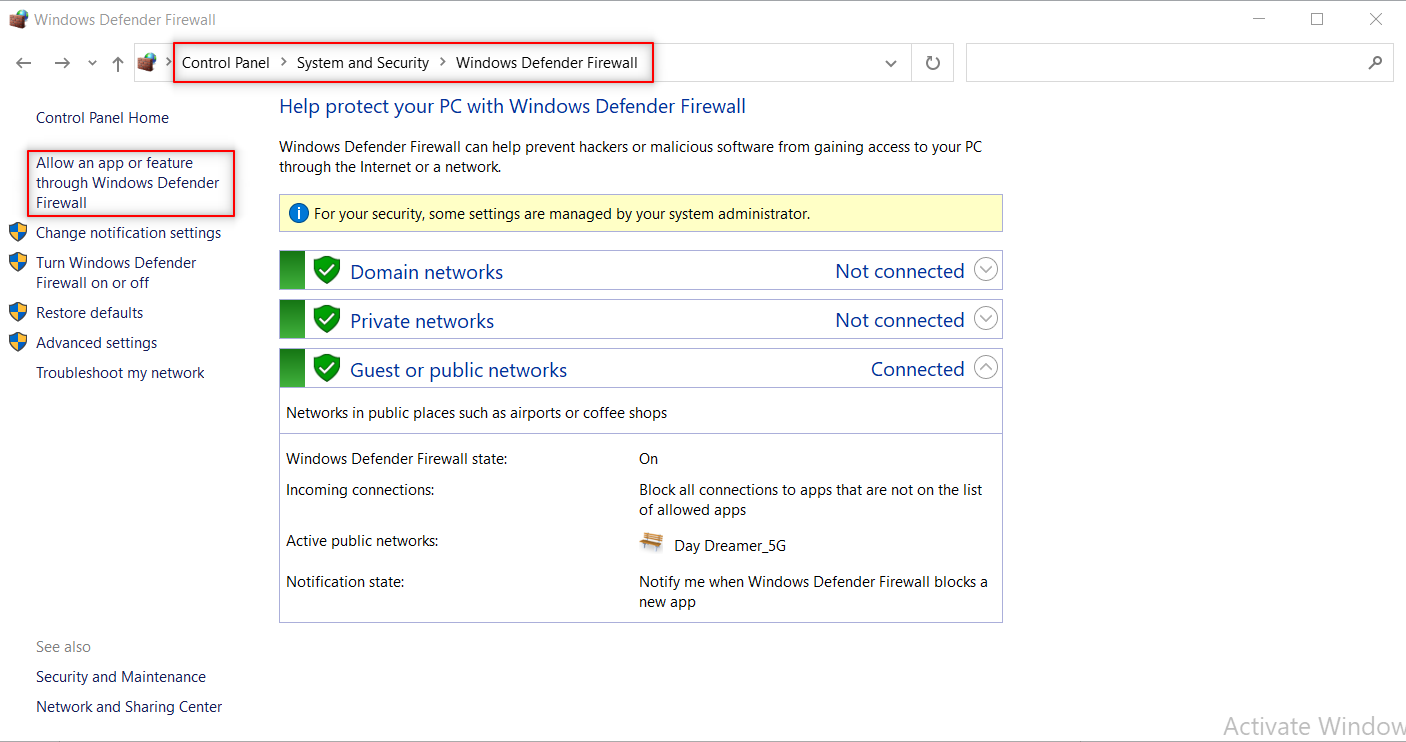Image resolution: width=1406 pixels, height=742 pixels.
Task: Click the Guest or public networks heading
Action: (459, 370)
